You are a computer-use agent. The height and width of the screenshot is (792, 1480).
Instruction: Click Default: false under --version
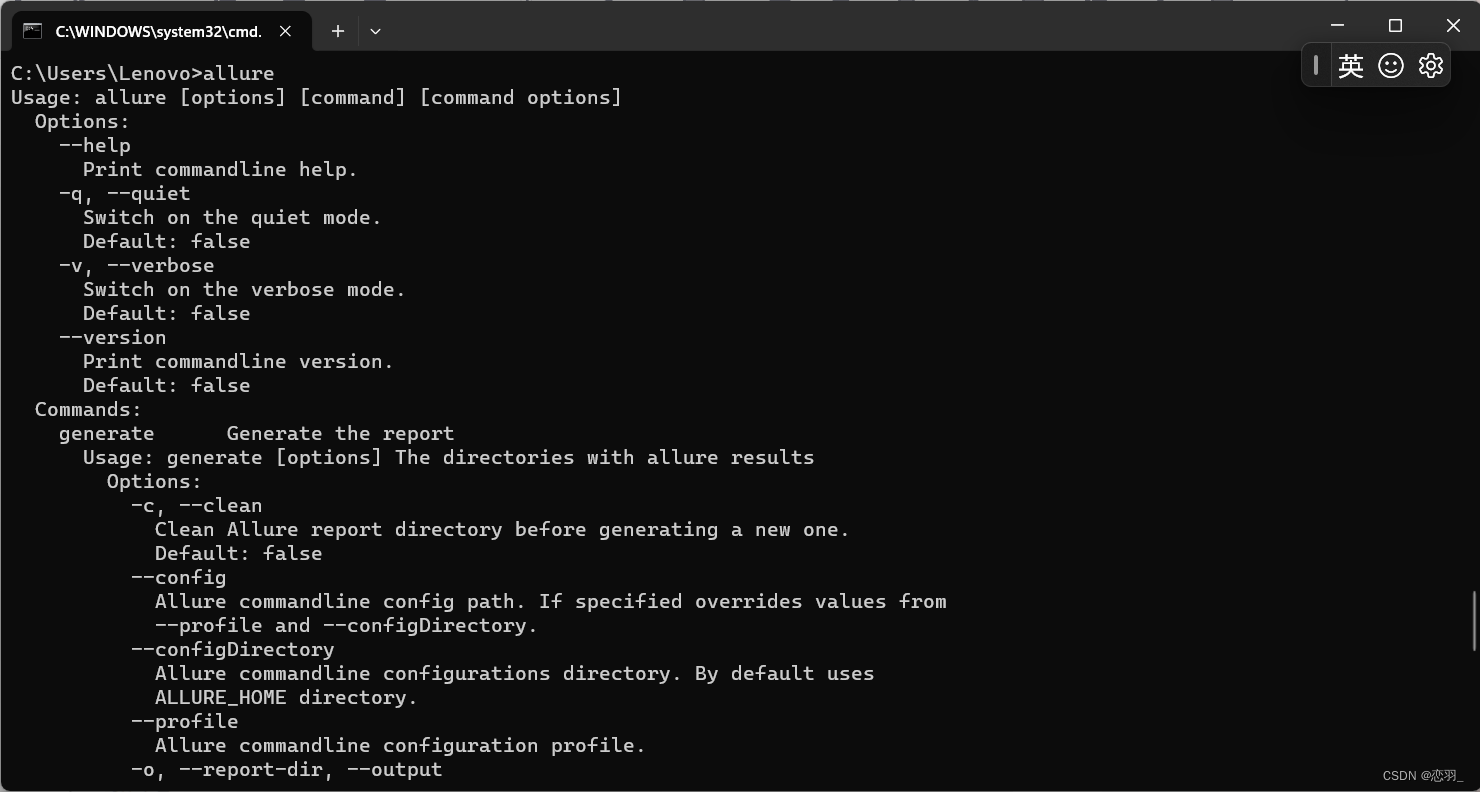tap(167, 385)
